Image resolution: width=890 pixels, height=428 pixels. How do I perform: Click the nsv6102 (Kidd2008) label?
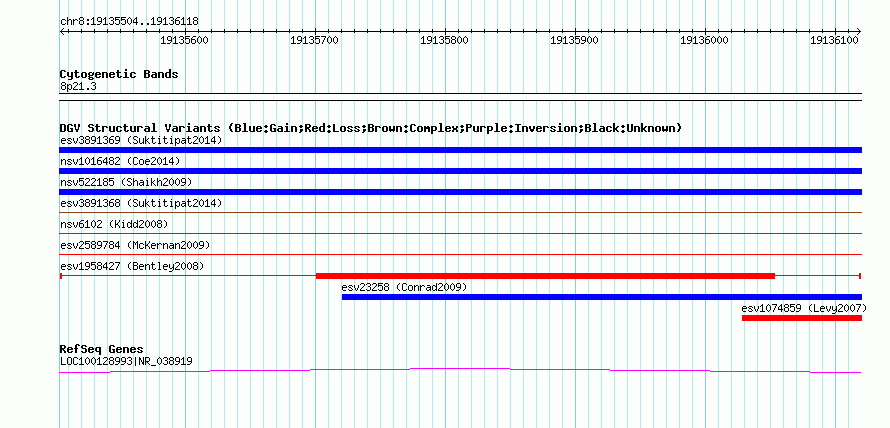pyautogui.click(x=114, y=224)
